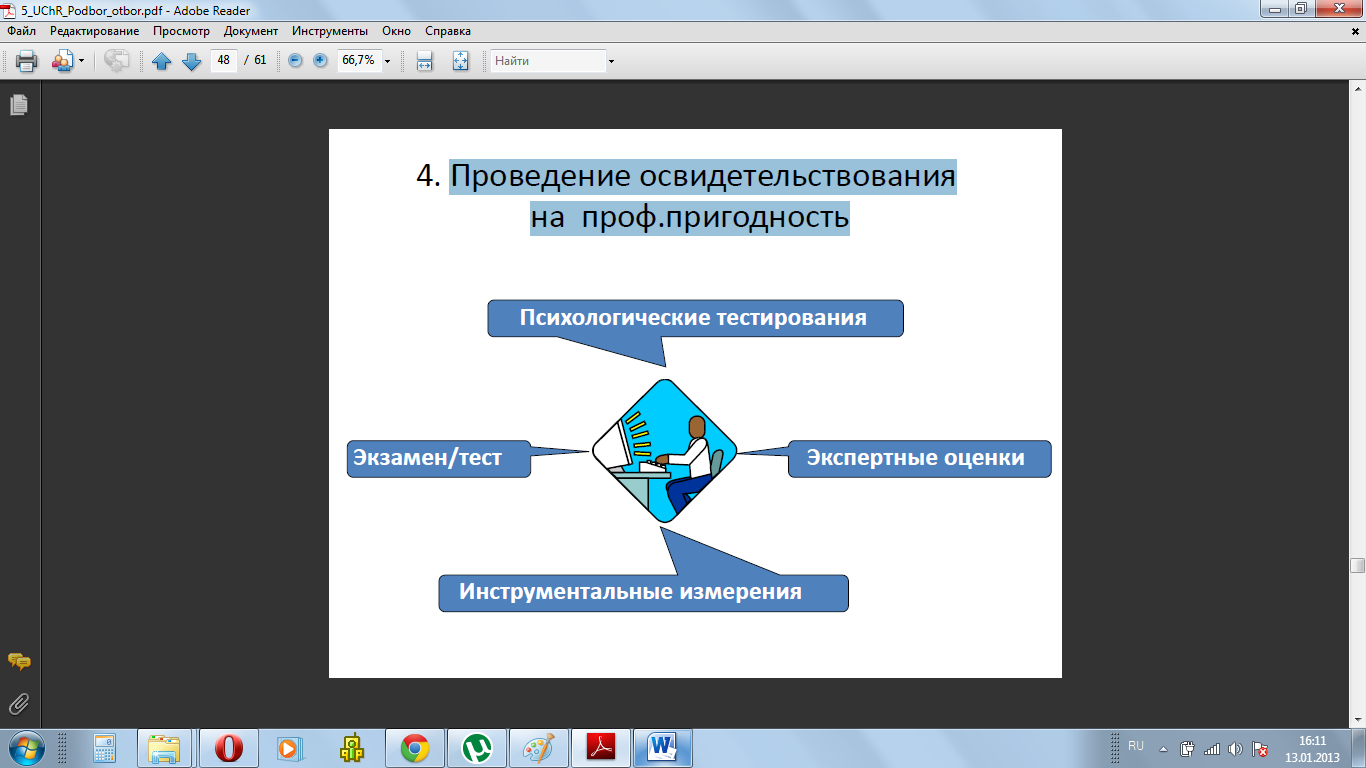Open the Windows Start button
The height and width of the screenshot is (768, 1366).
[24, 747]
